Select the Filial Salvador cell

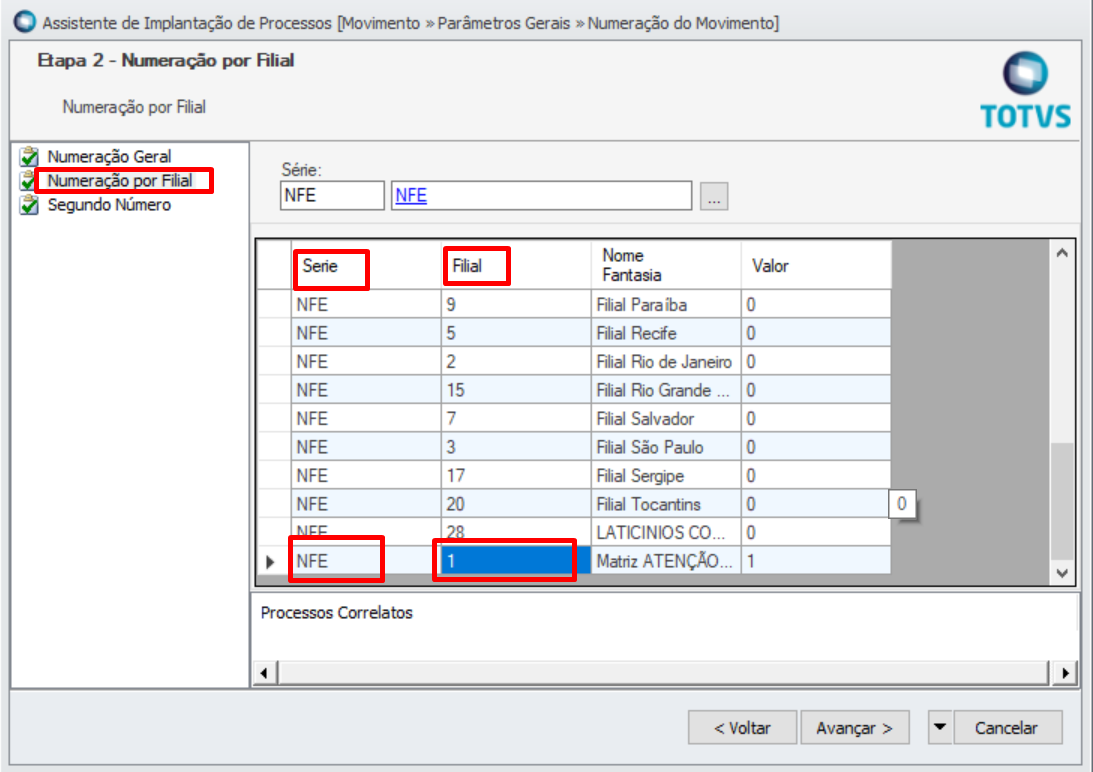click(666, 418)
